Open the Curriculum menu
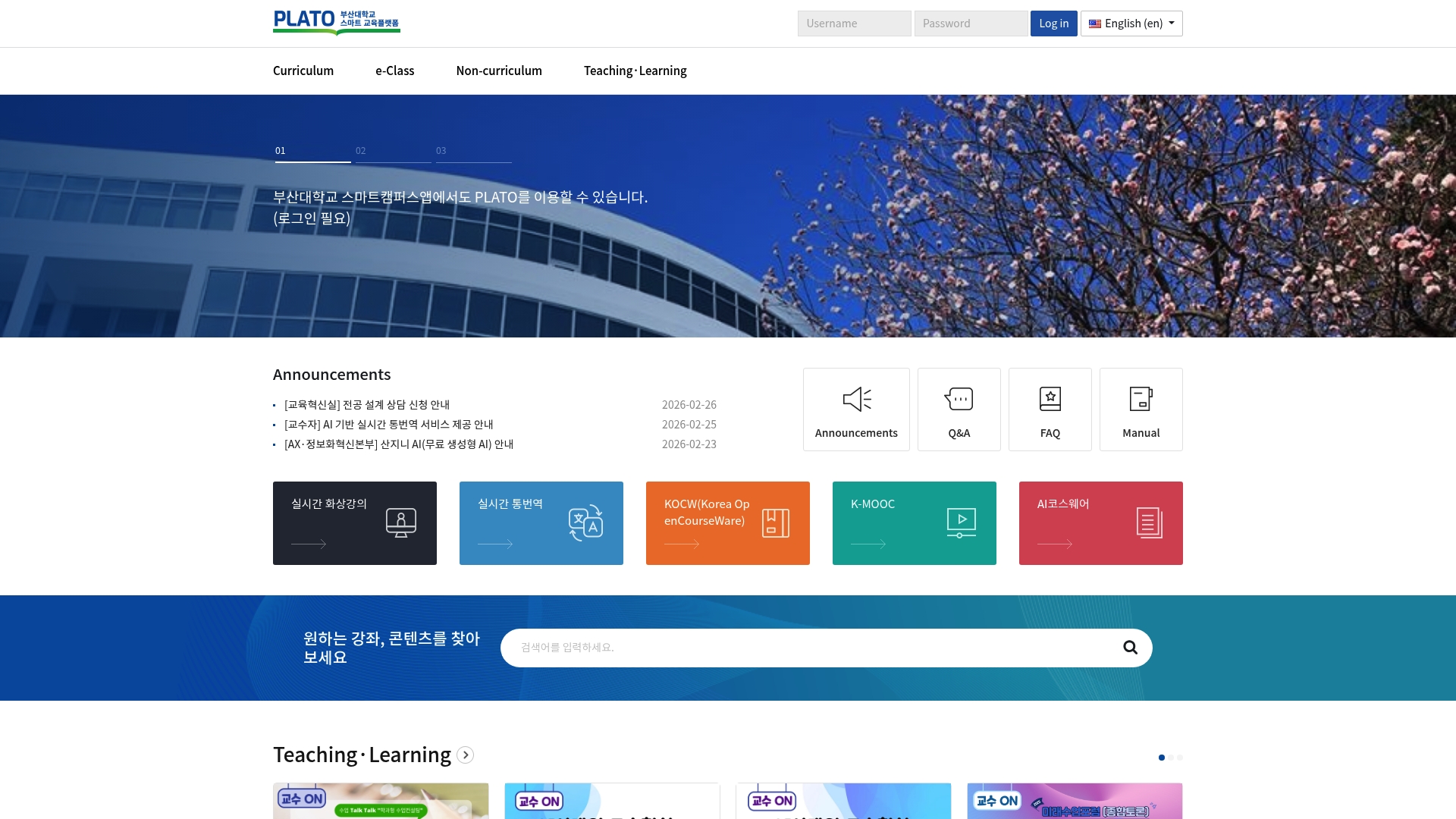 click(303, 71)
